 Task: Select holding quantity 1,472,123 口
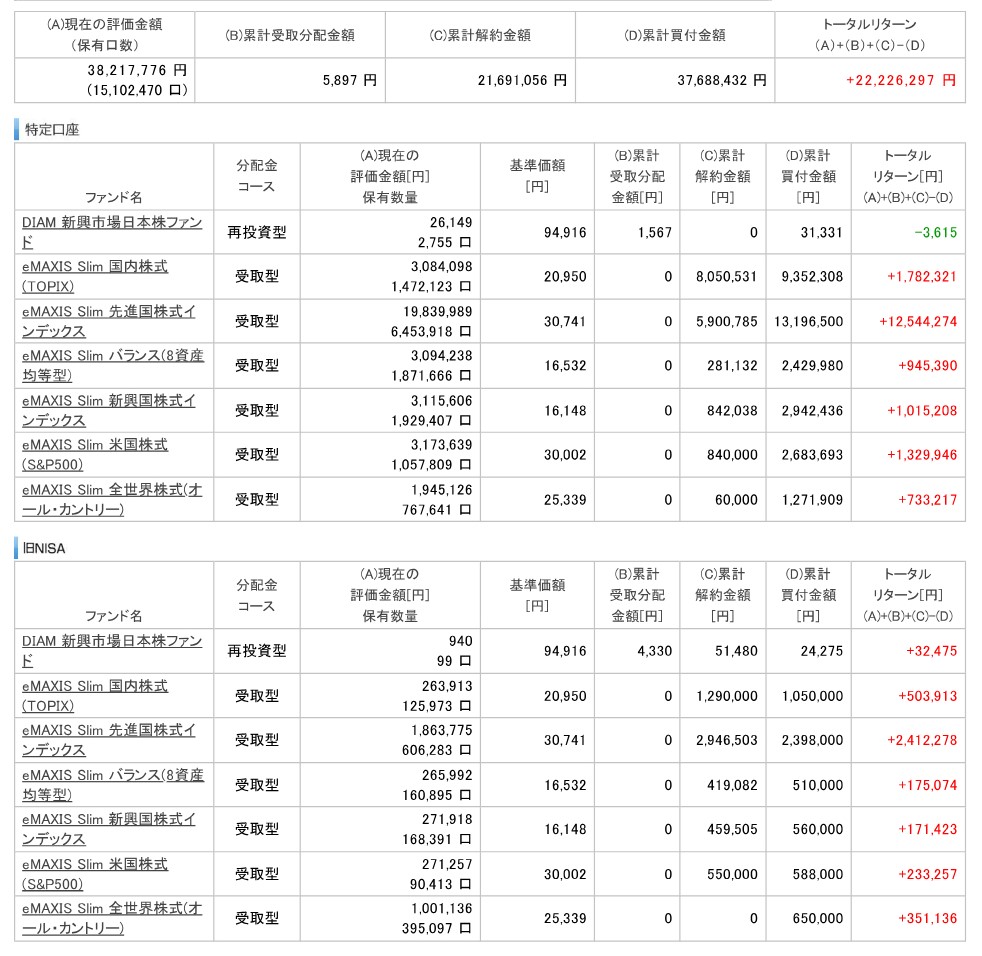(431, 286)
